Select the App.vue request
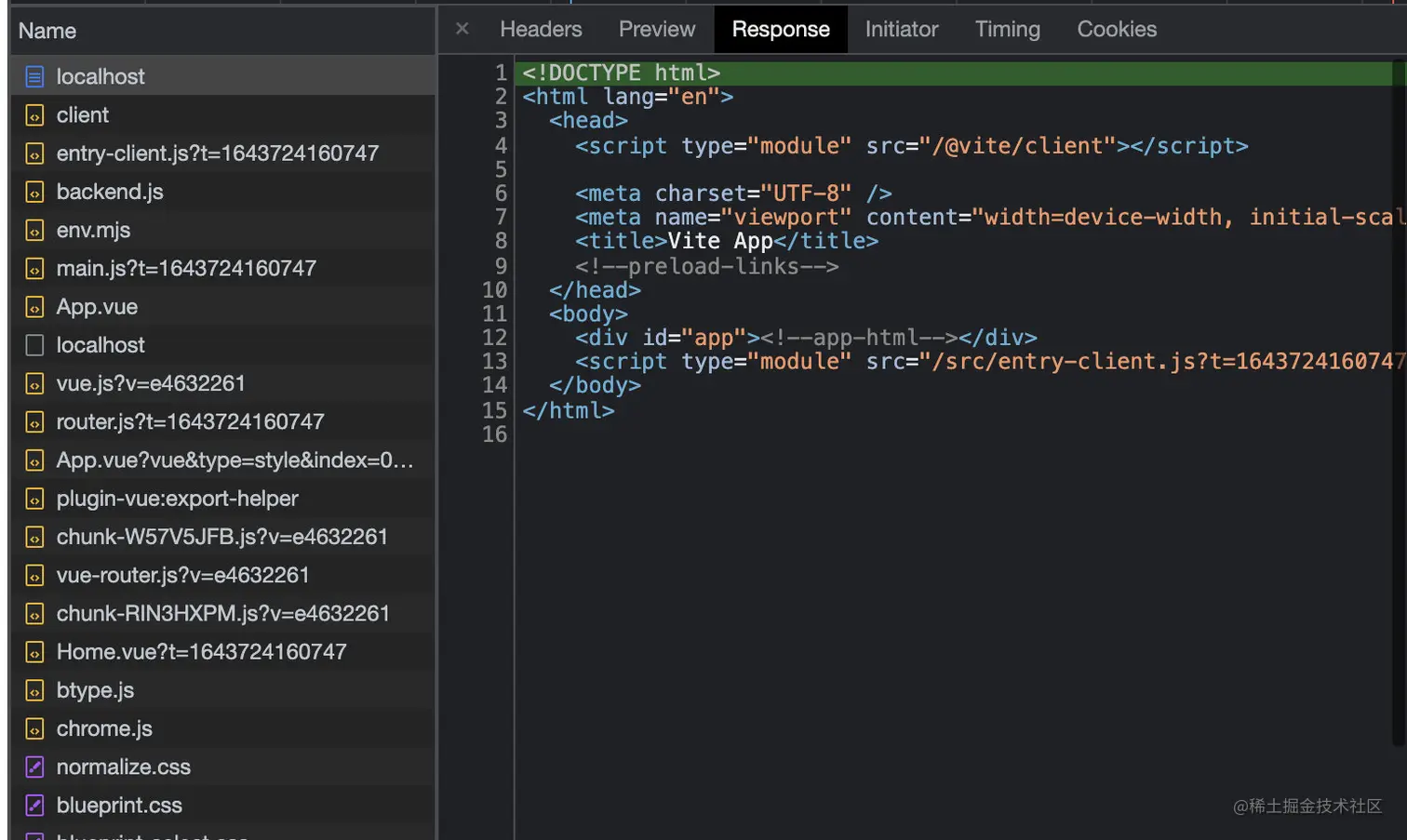 click(x=222, y=307)
